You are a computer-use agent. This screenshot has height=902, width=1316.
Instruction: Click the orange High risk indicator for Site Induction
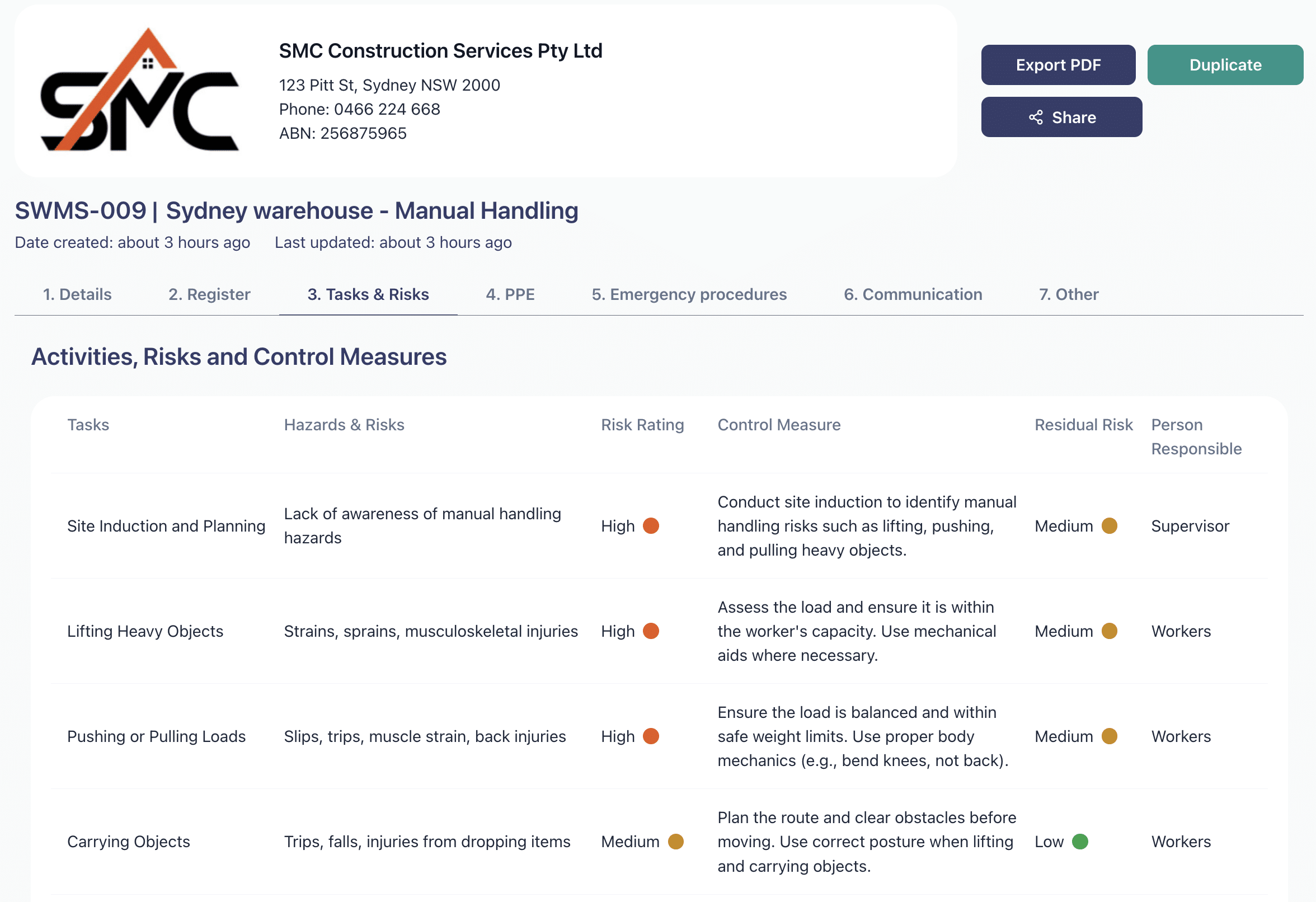coord(652,526)
